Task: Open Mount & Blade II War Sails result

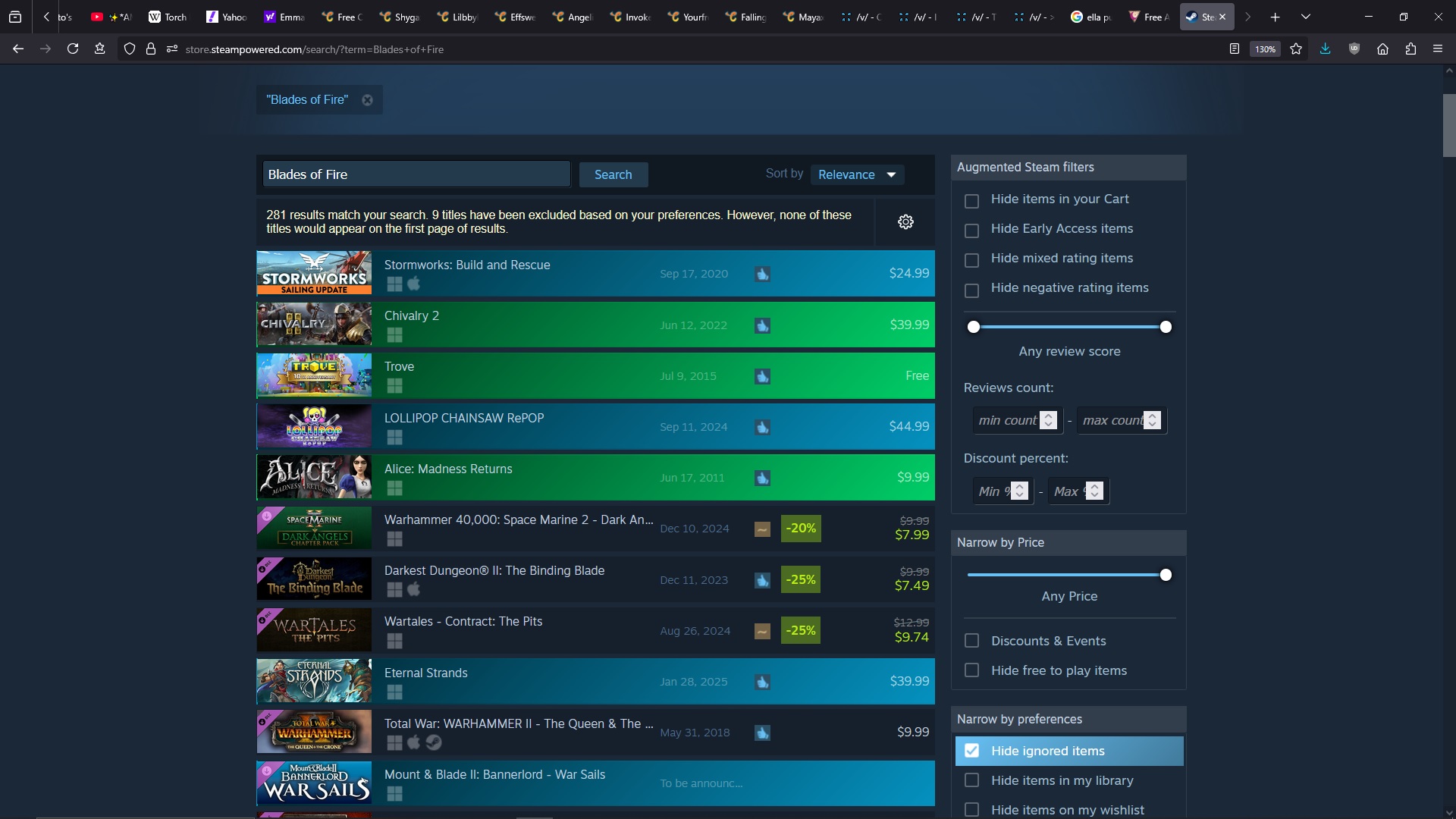Action: click(595, 783)
